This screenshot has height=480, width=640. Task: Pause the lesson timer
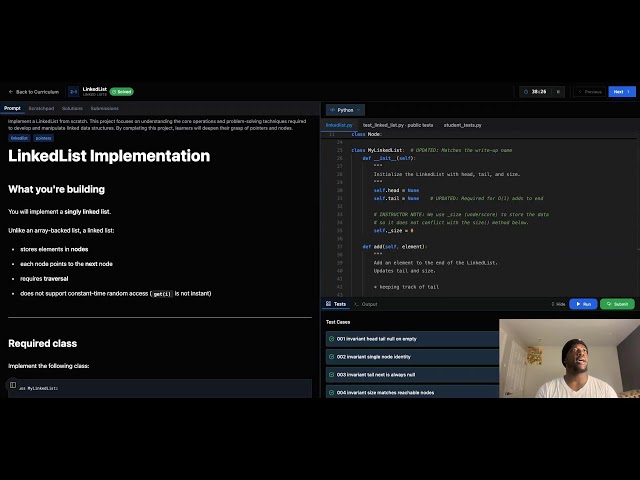(558, 92)
